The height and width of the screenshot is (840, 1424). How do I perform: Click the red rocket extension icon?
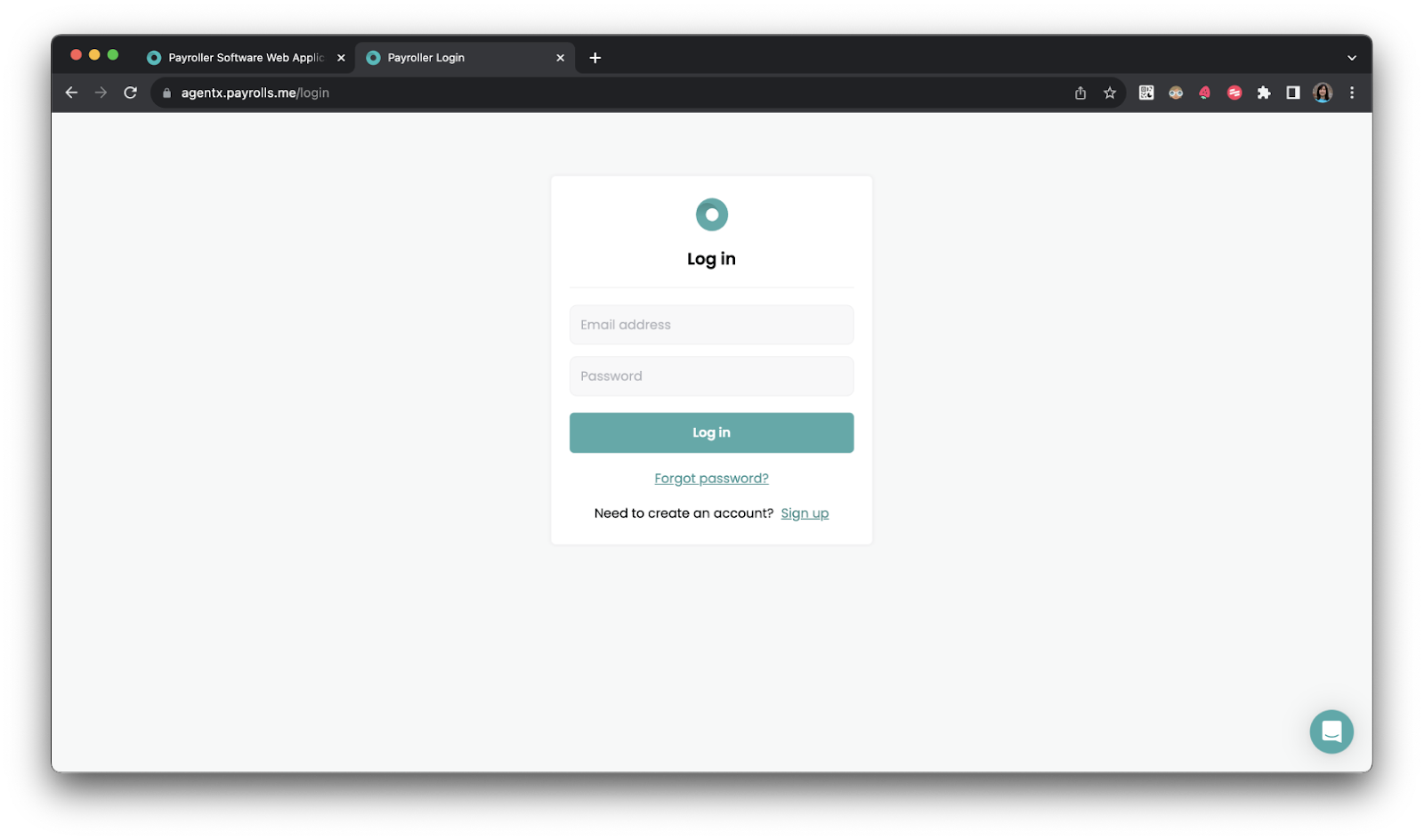(x=1205, y=93)
